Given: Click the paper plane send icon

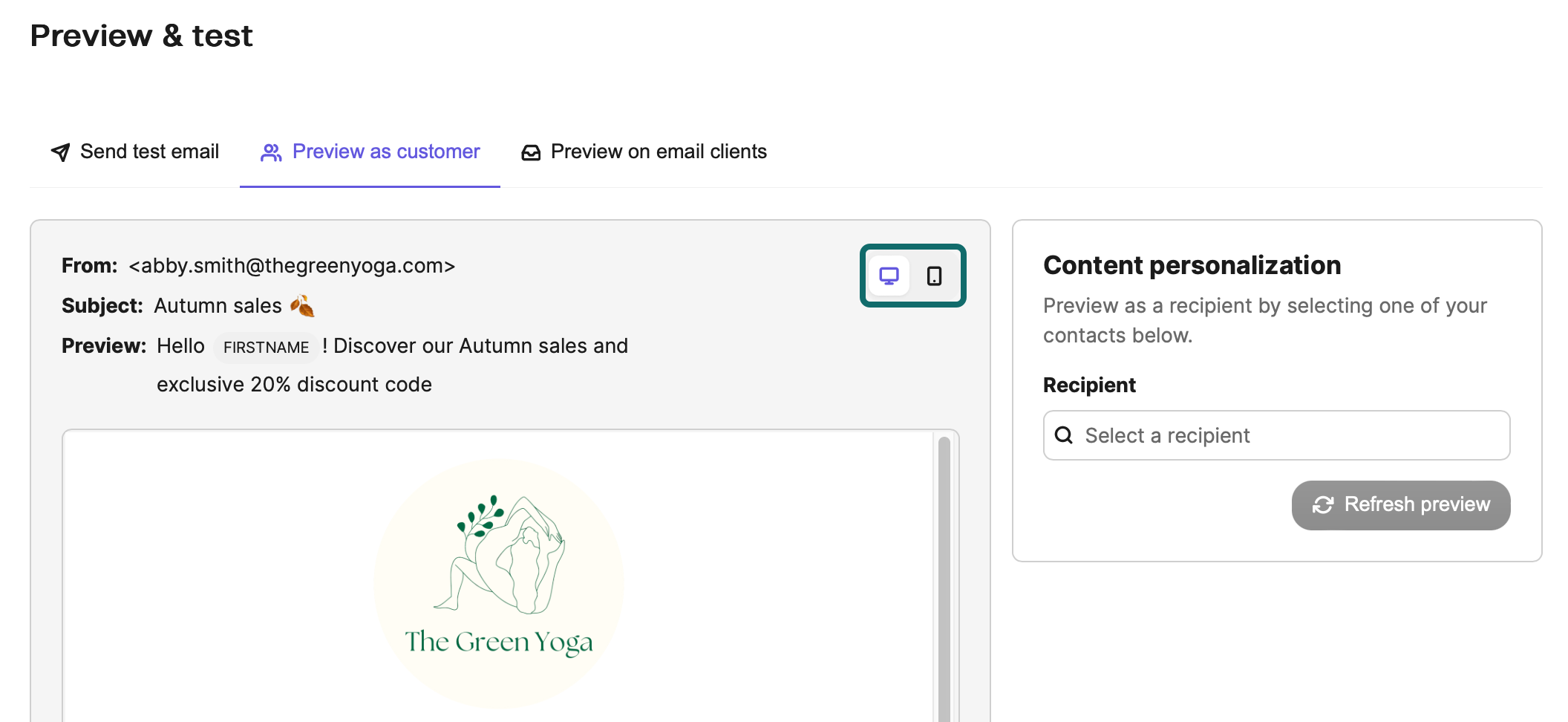Looking at the screenshot, I should tap(60, 152).
